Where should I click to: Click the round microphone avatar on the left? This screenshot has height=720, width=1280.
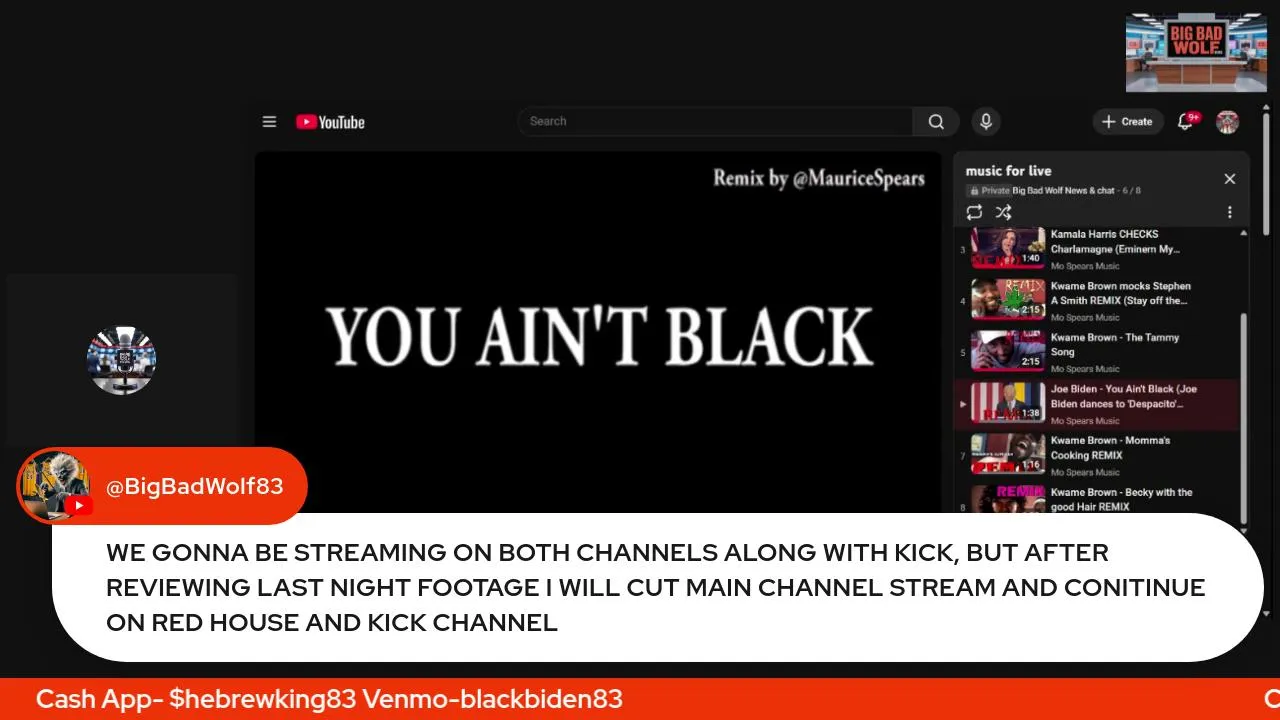(x=121, y=360)
